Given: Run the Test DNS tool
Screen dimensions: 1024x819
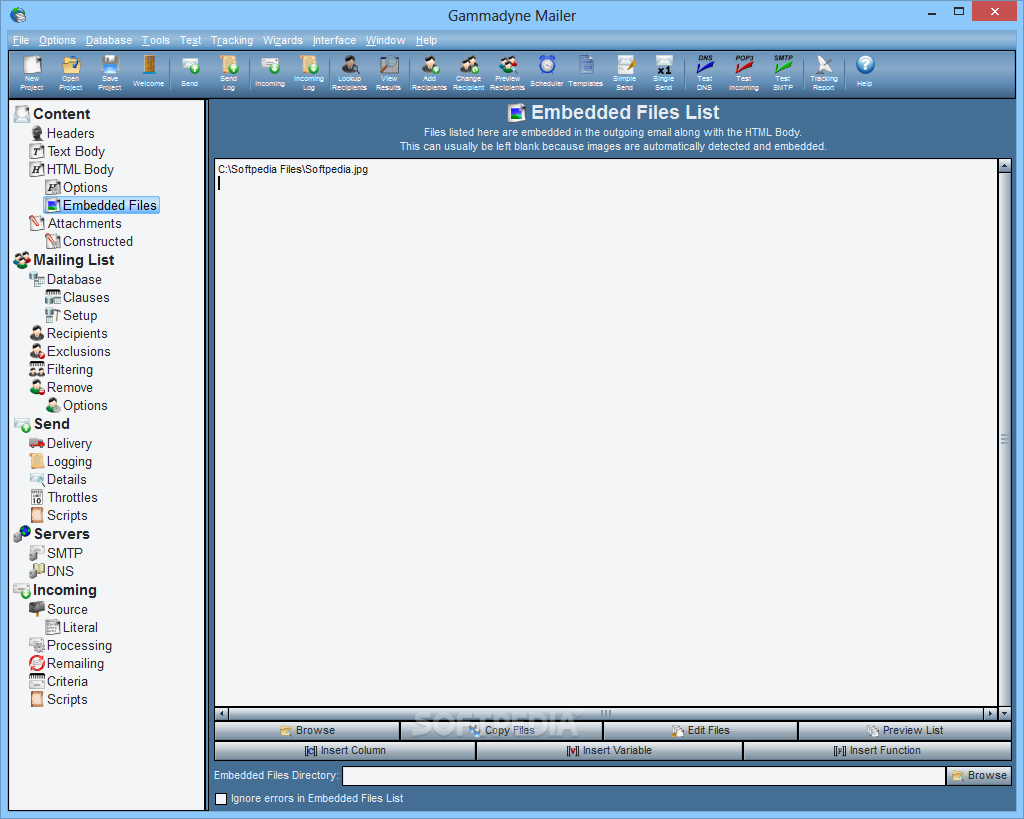Looking at the screenshot, I should coord(705,72).
